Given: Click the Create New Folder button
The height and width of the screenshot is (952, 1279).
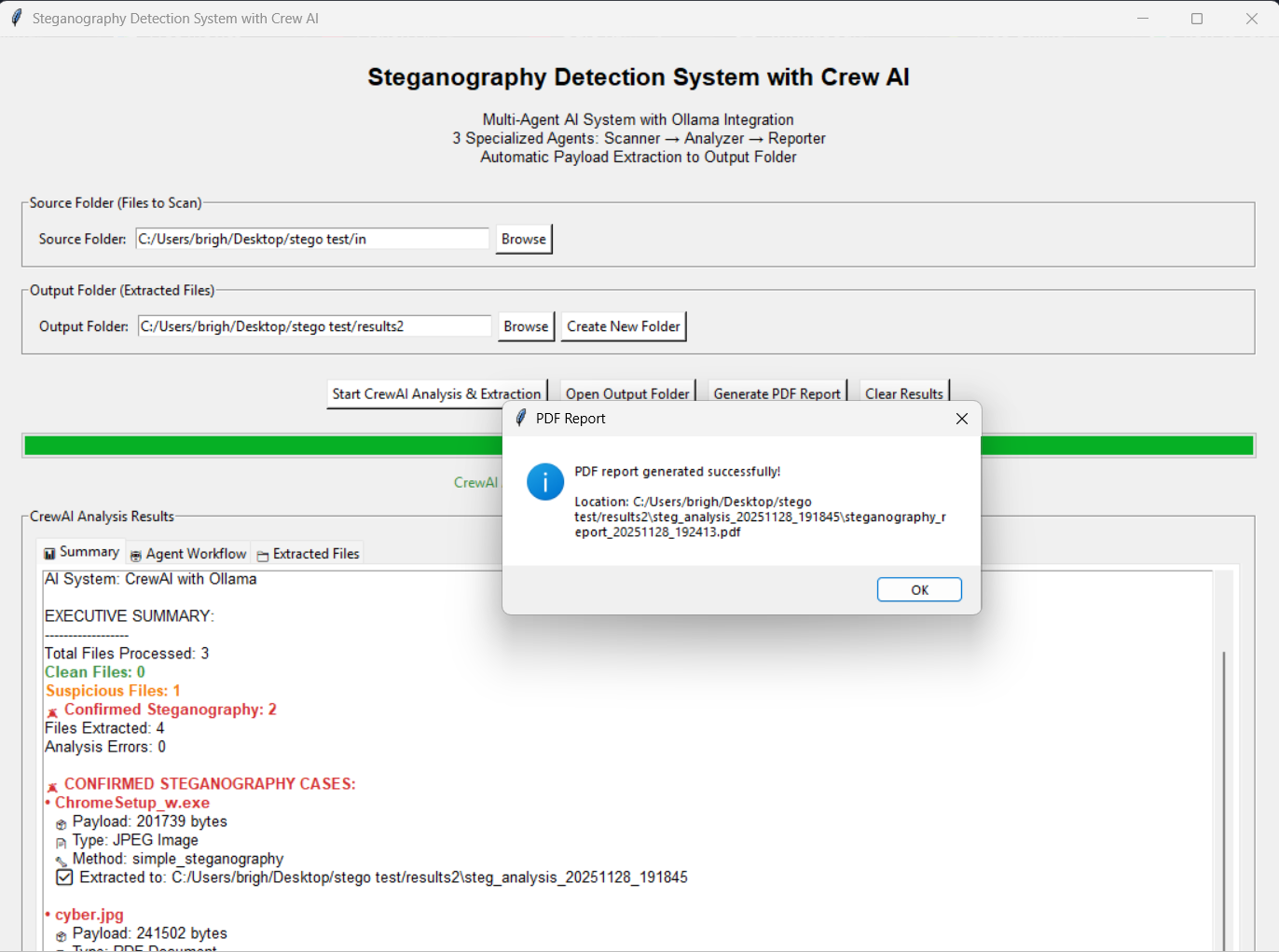Looking at the screenshot, I should coord(623,326).
